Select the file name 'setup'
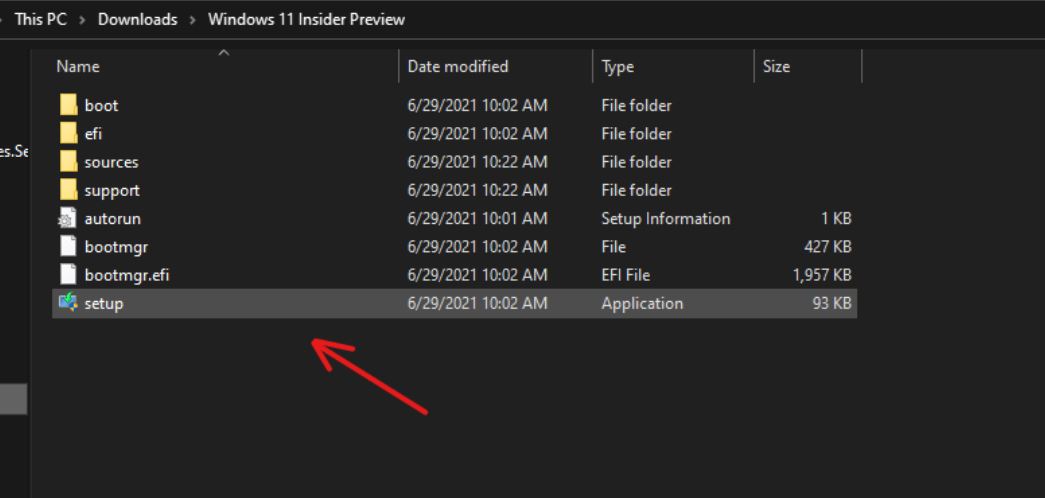Screen dimensions: 1045x498 point(104,303)
